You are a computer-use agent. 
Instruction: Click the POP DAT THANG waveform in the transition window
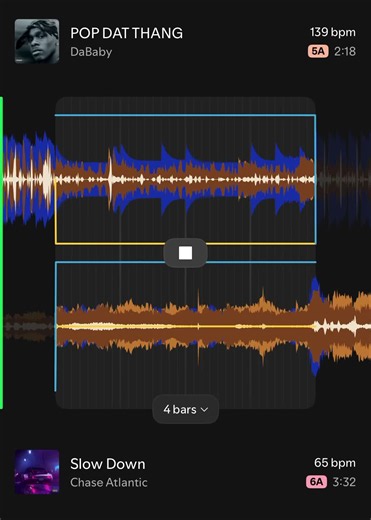pos(185,179)
